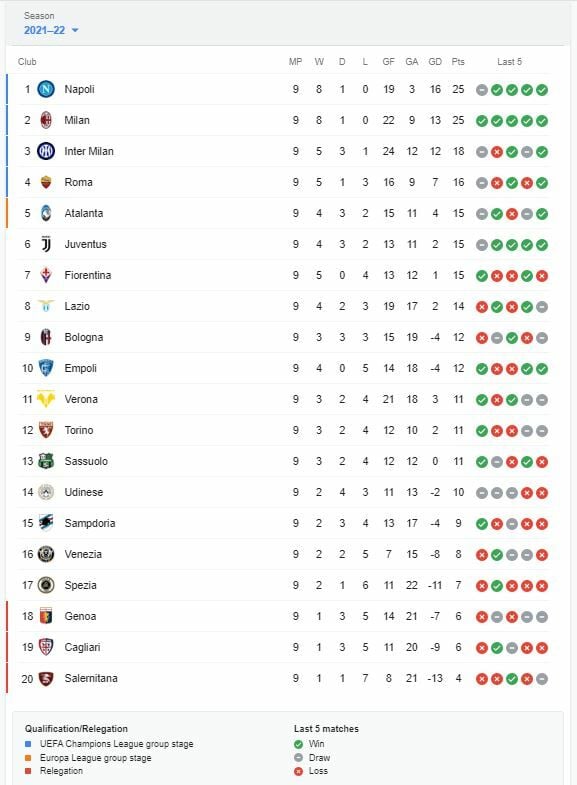Click the Genoa crest icon
Screen dimensions: 577x785
pyautogui.click(x=46, y=616)
